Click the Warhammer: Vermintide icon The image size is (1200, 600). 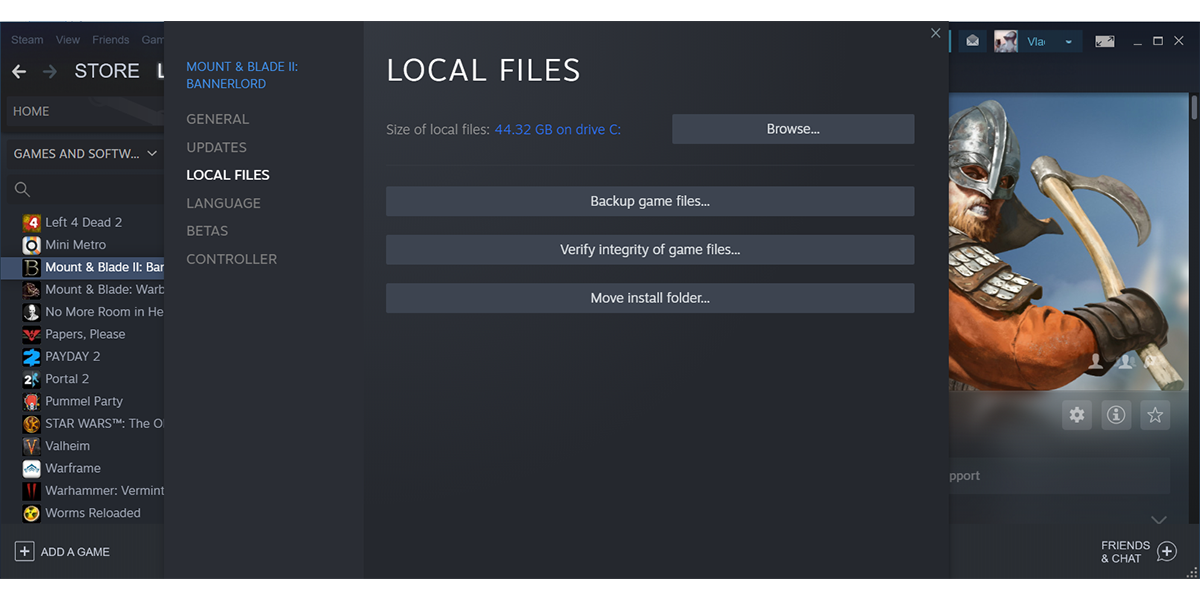31,490
